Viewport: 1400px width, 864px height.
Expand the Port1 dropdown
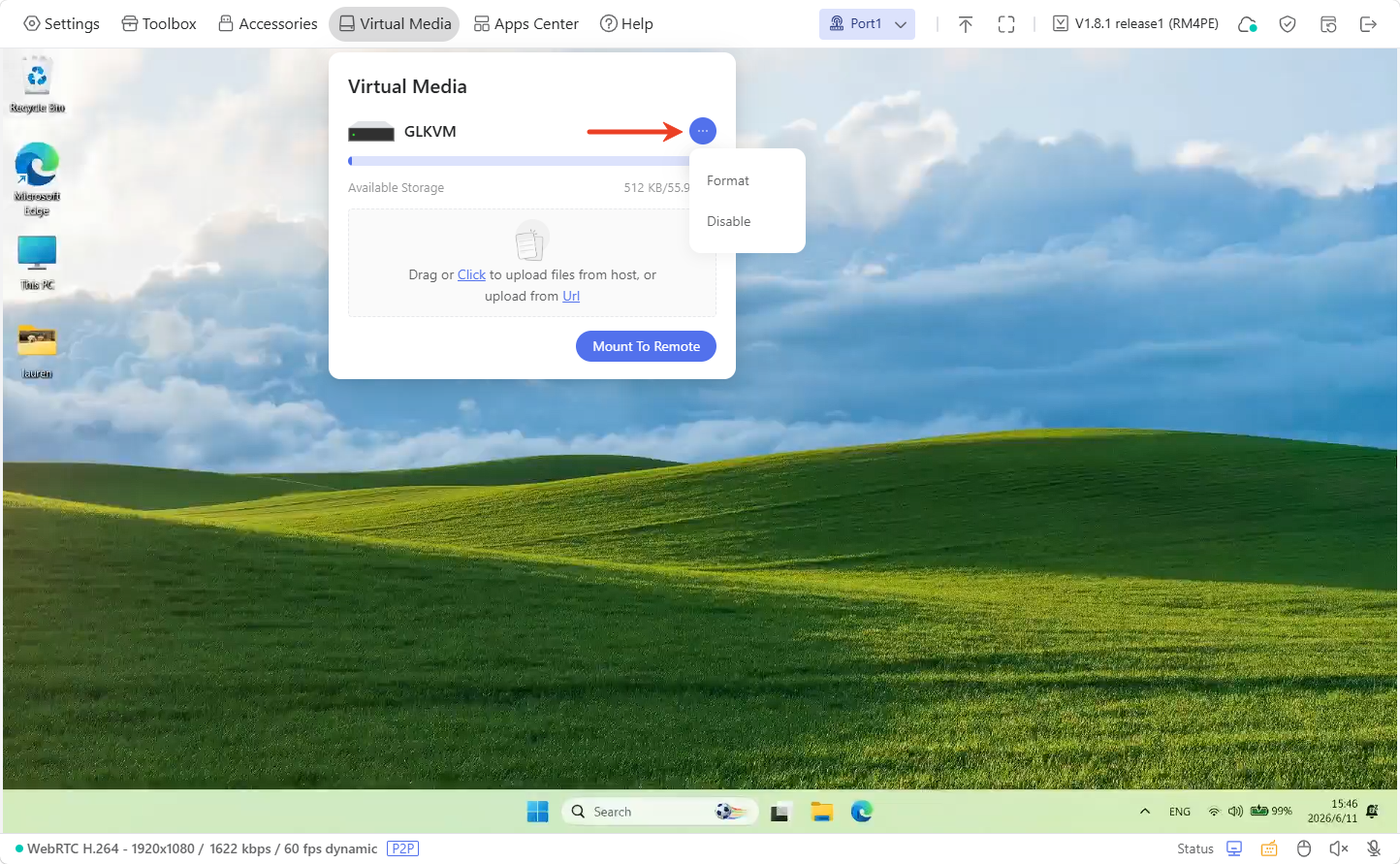[x=867, y=23]
